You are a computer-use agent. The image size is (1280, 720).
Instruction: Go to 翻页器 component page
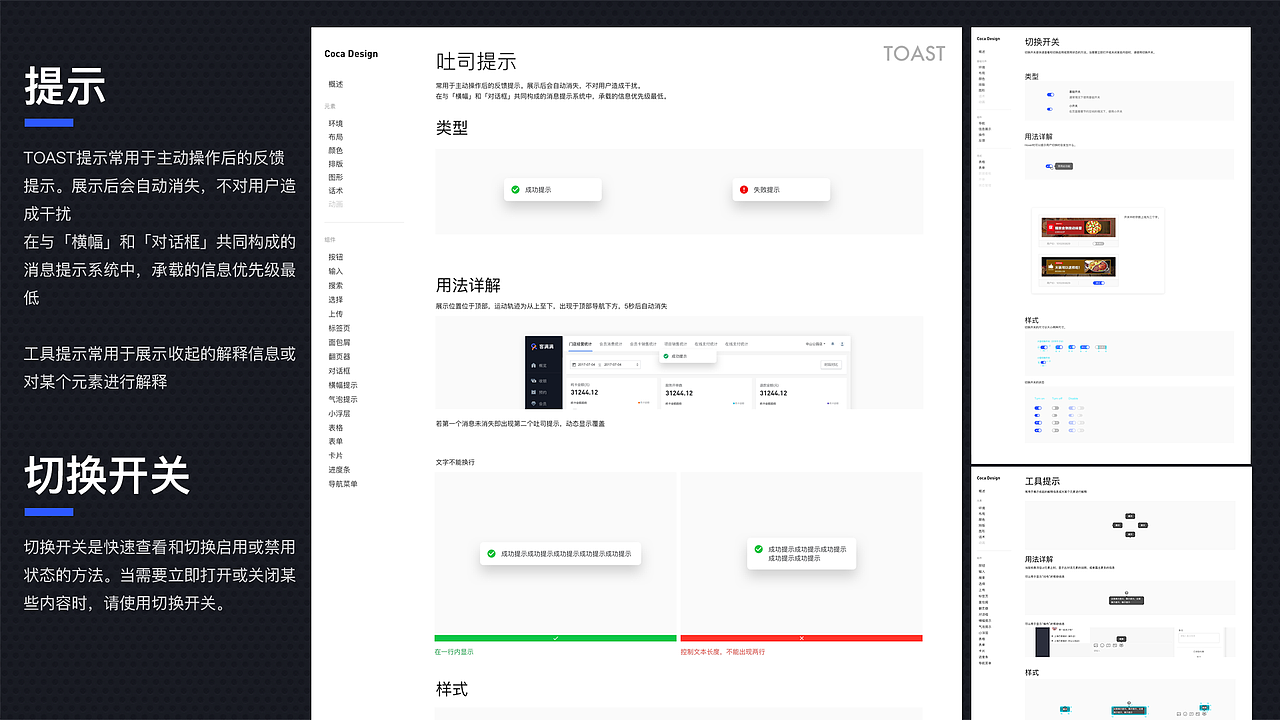[339, 356]
